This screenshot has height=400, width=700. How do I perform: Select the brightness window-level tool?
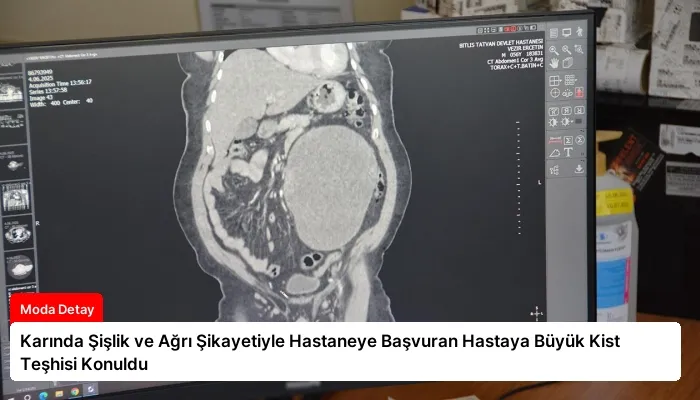click(554, 122)
